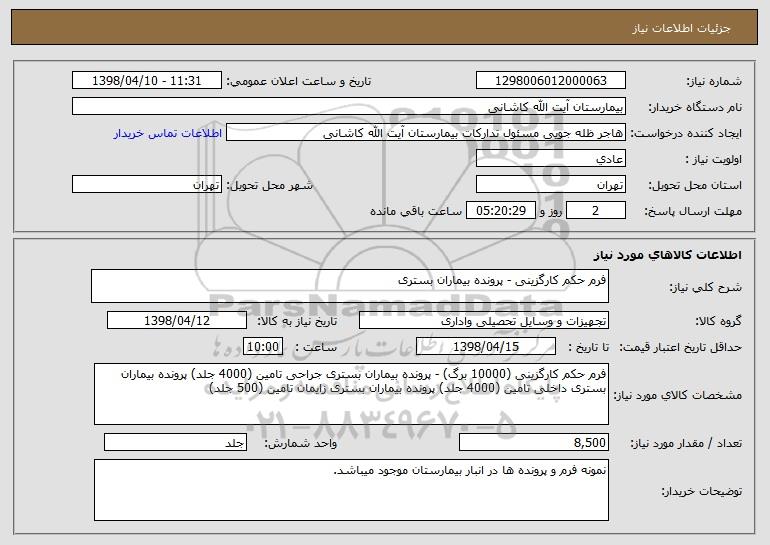Click the label نام دستگاه خریدار

(x=695, y=107)
